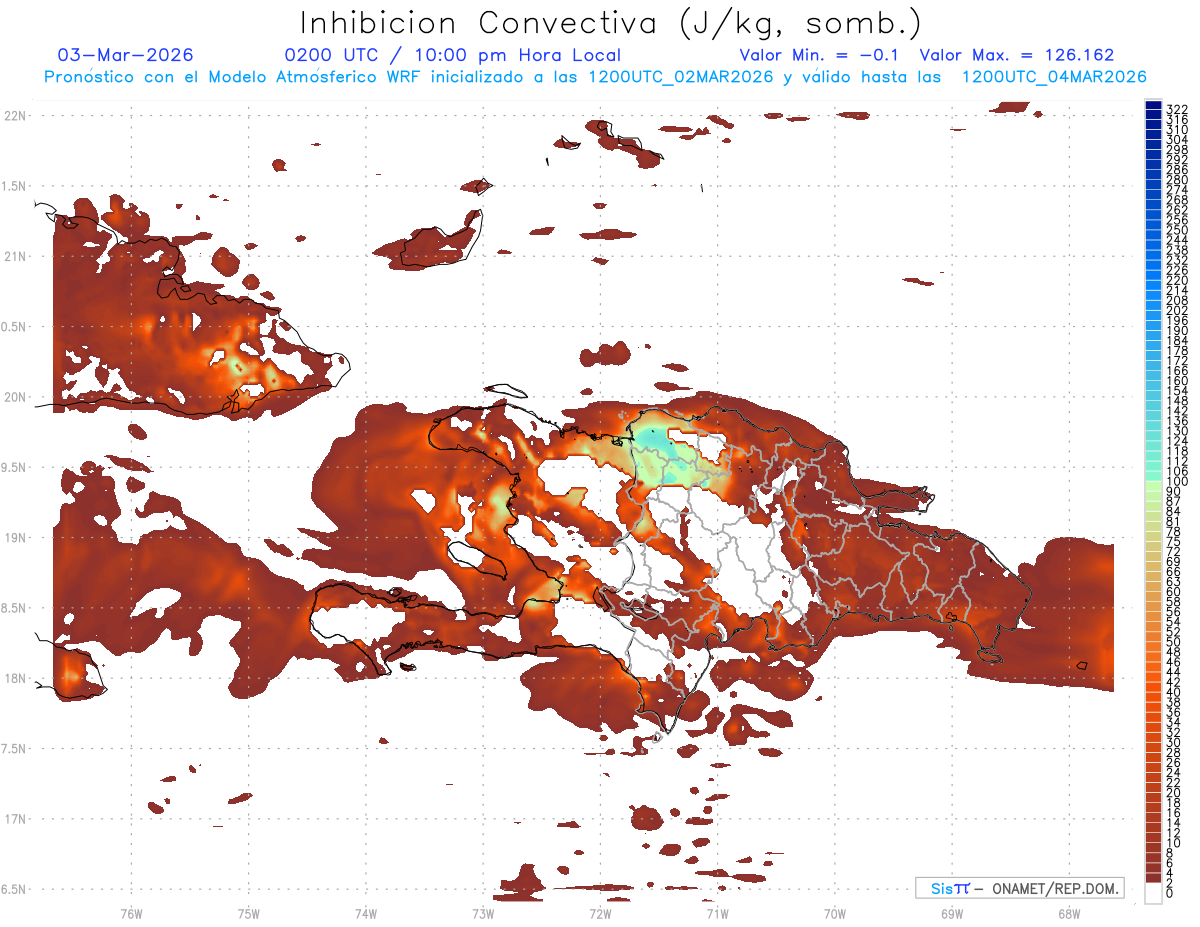The width and height of the screenshot is (1200, 927).
Task: Click the '18N' latitude label
Action: click(15, 678)
